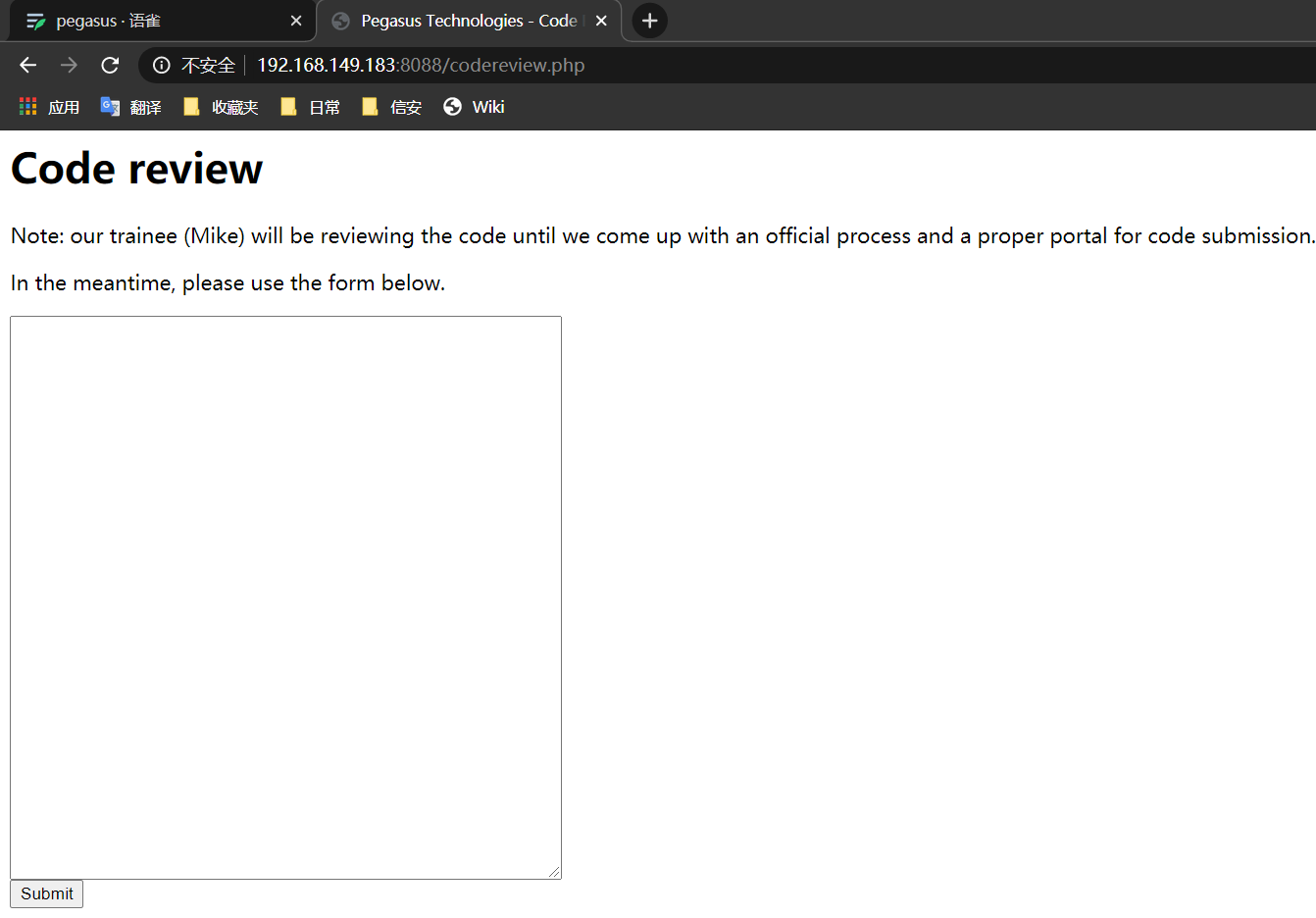Focus the address bar URL
Screen dimensions: 1316x918
[421, 66]
